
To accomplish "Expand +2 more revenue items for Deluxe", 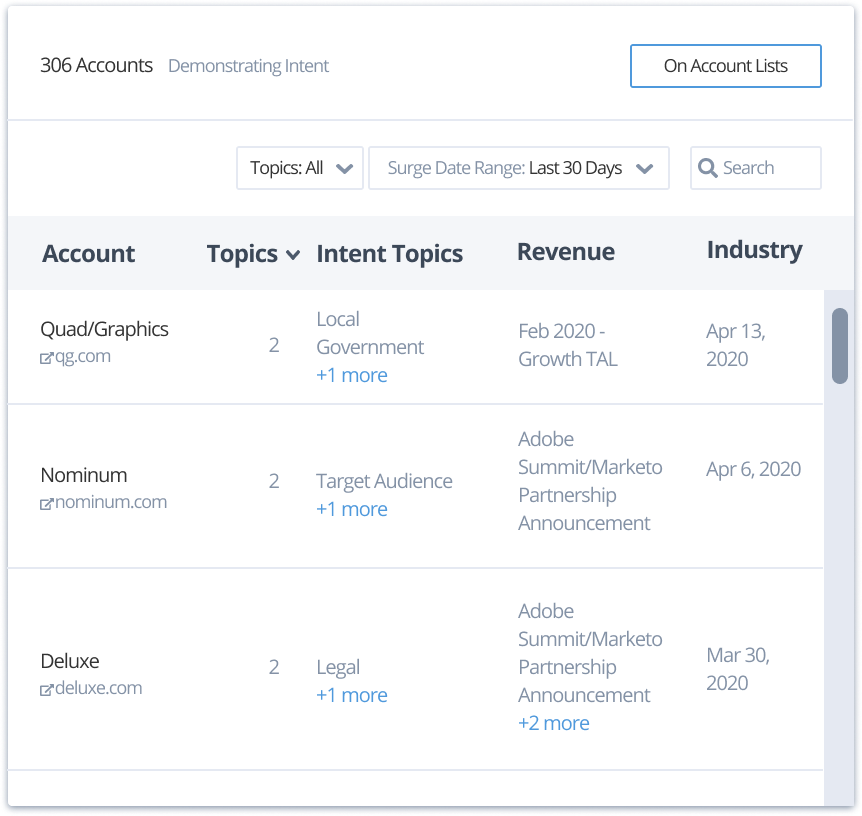I will click(x=553, y=722).
